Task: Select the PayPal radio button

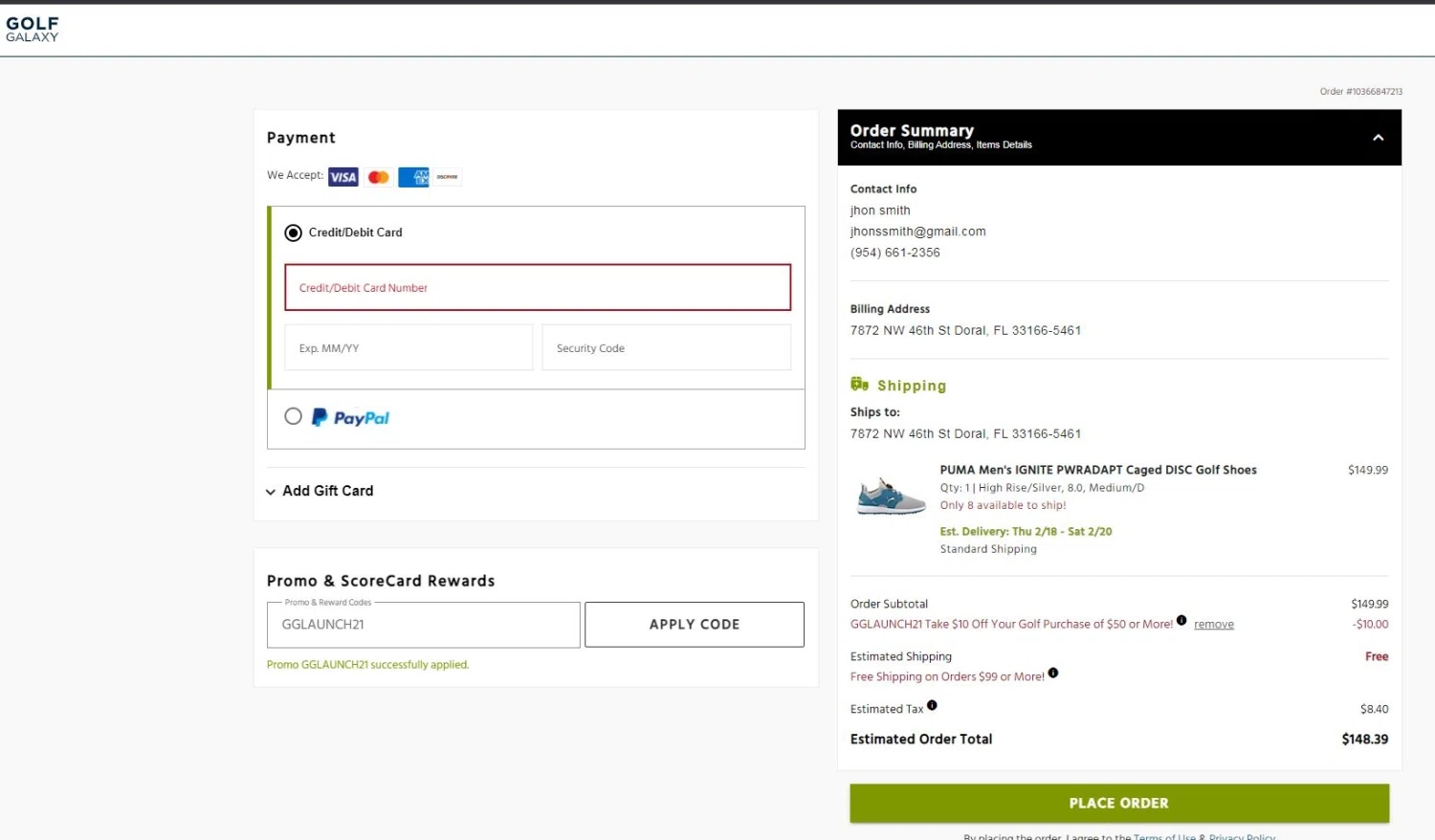Action: pyautogui.click(x=294, y=416)
